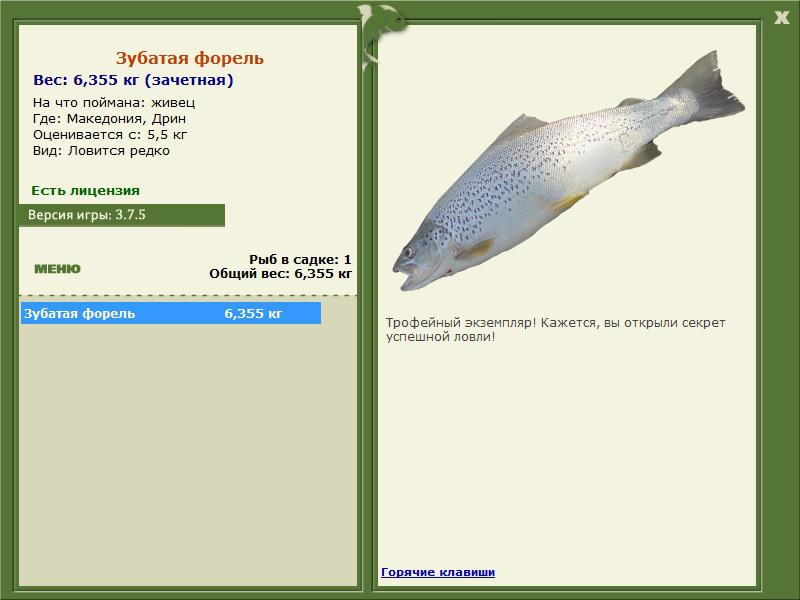This screenshot has width=800, height=600.
Task: Click the Трофейный экземпляр description text
Action: (555, 330)
